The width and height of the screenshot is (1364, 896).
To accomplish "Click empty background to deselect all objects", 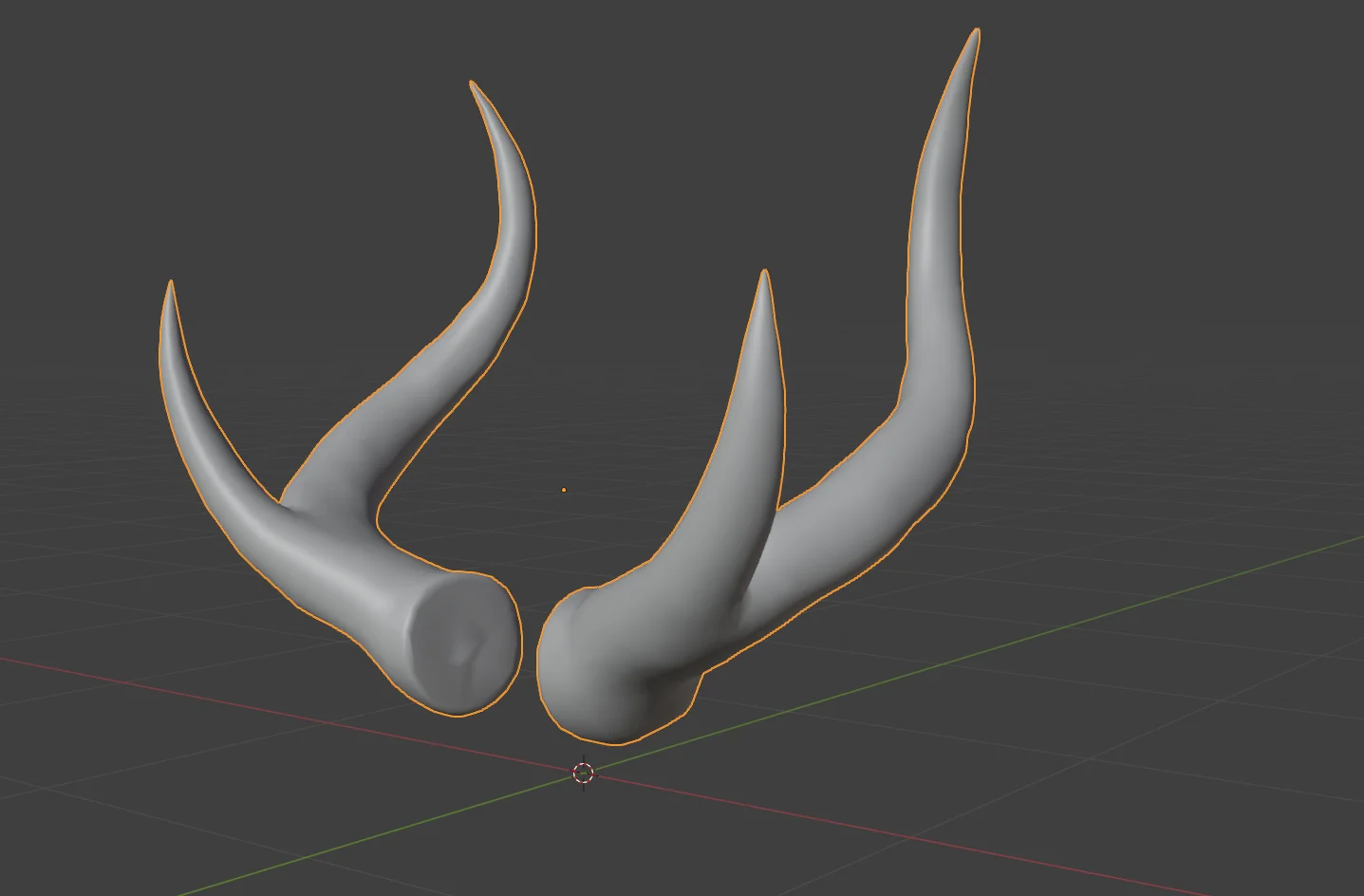I will click(1186, 237).
